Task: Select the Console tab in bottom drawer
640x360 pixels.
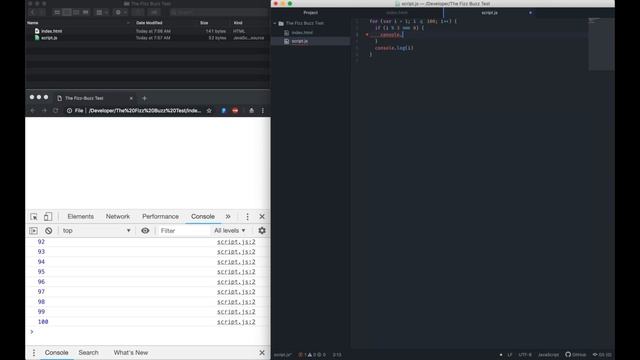Action: click(56, 353)
